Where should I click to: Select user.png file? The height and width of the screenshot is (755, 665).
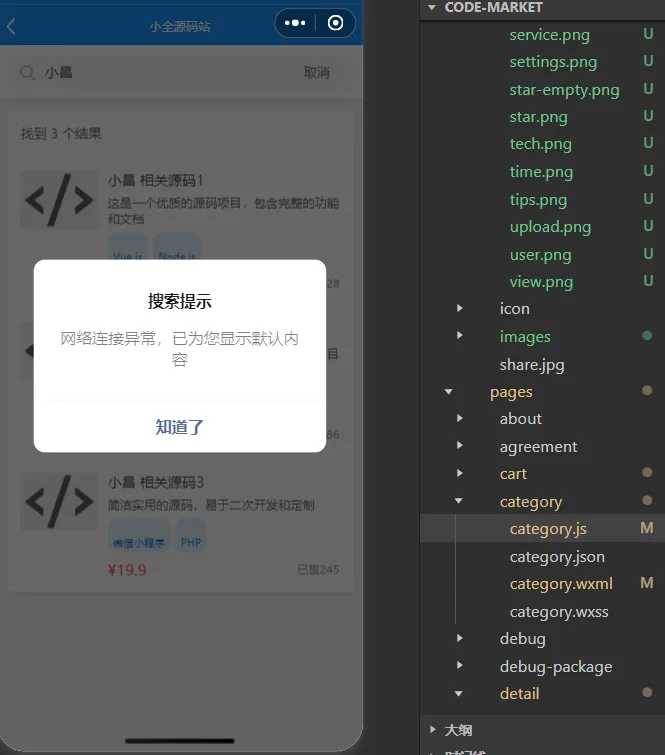click(x=540, y=255)
